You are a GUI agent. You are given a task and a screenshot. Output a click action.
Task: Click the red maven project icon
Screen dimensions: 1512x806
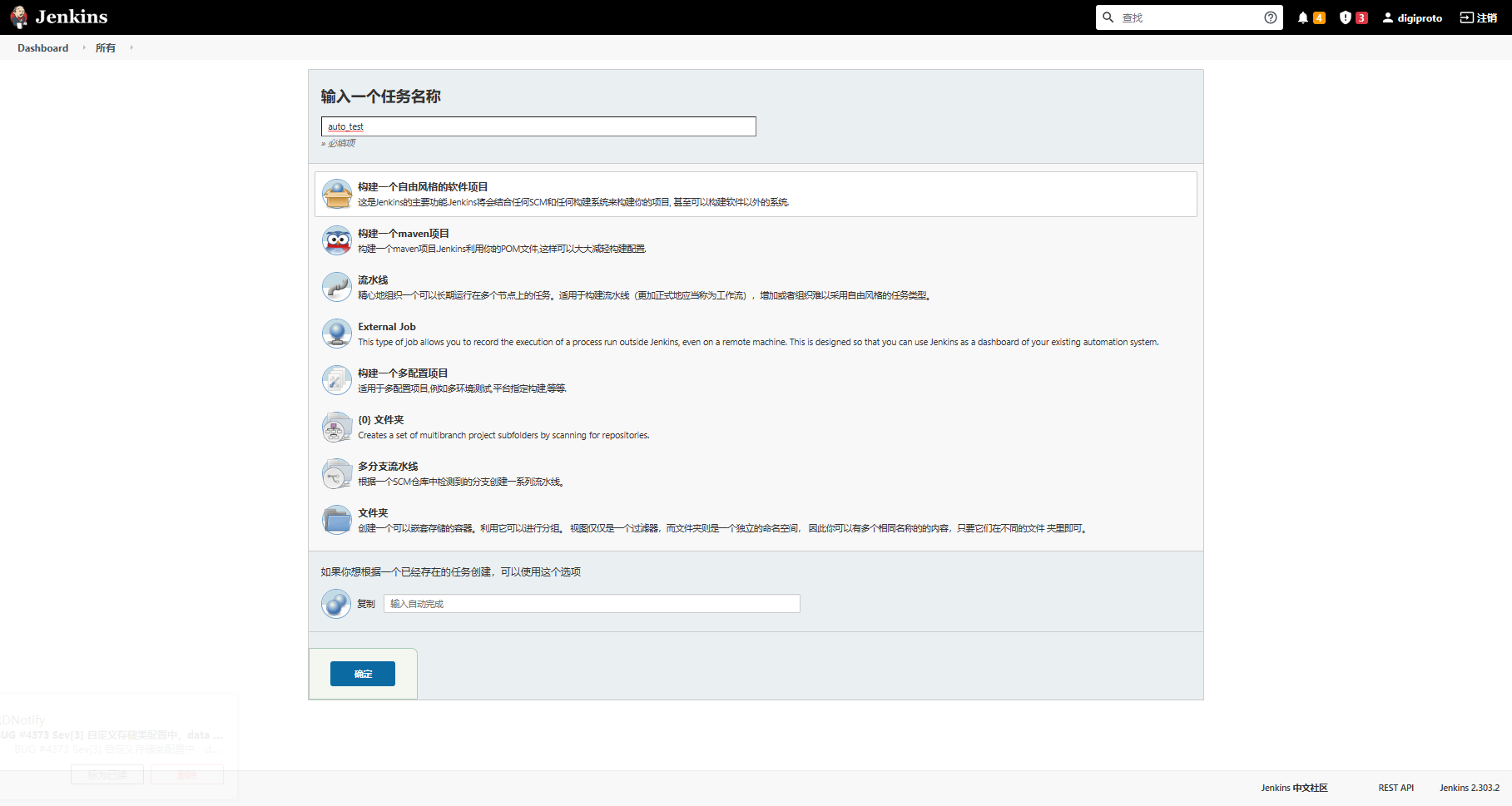click(x=336, y=240)
